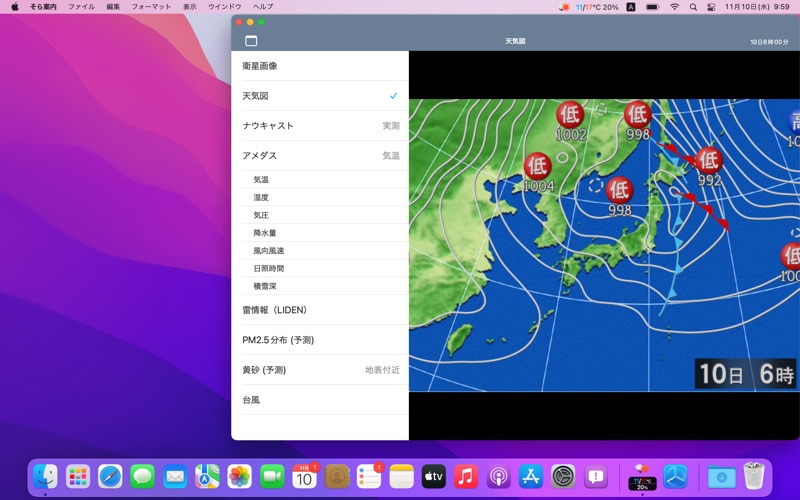Open Spotlight search in the menu bar
800x500 pixels.
coord(693,7)
